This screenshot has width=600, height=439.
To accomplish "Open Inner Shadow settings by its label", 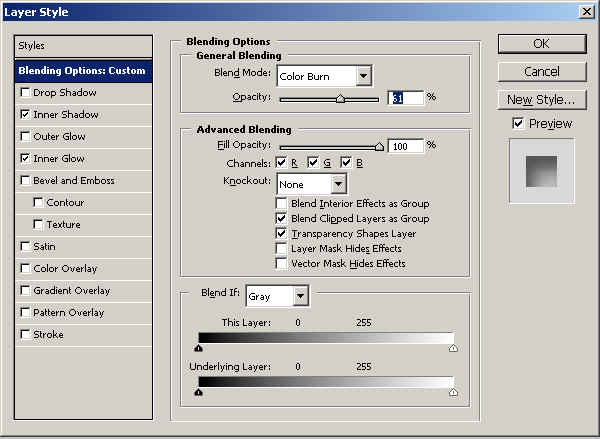I will 66,114.
